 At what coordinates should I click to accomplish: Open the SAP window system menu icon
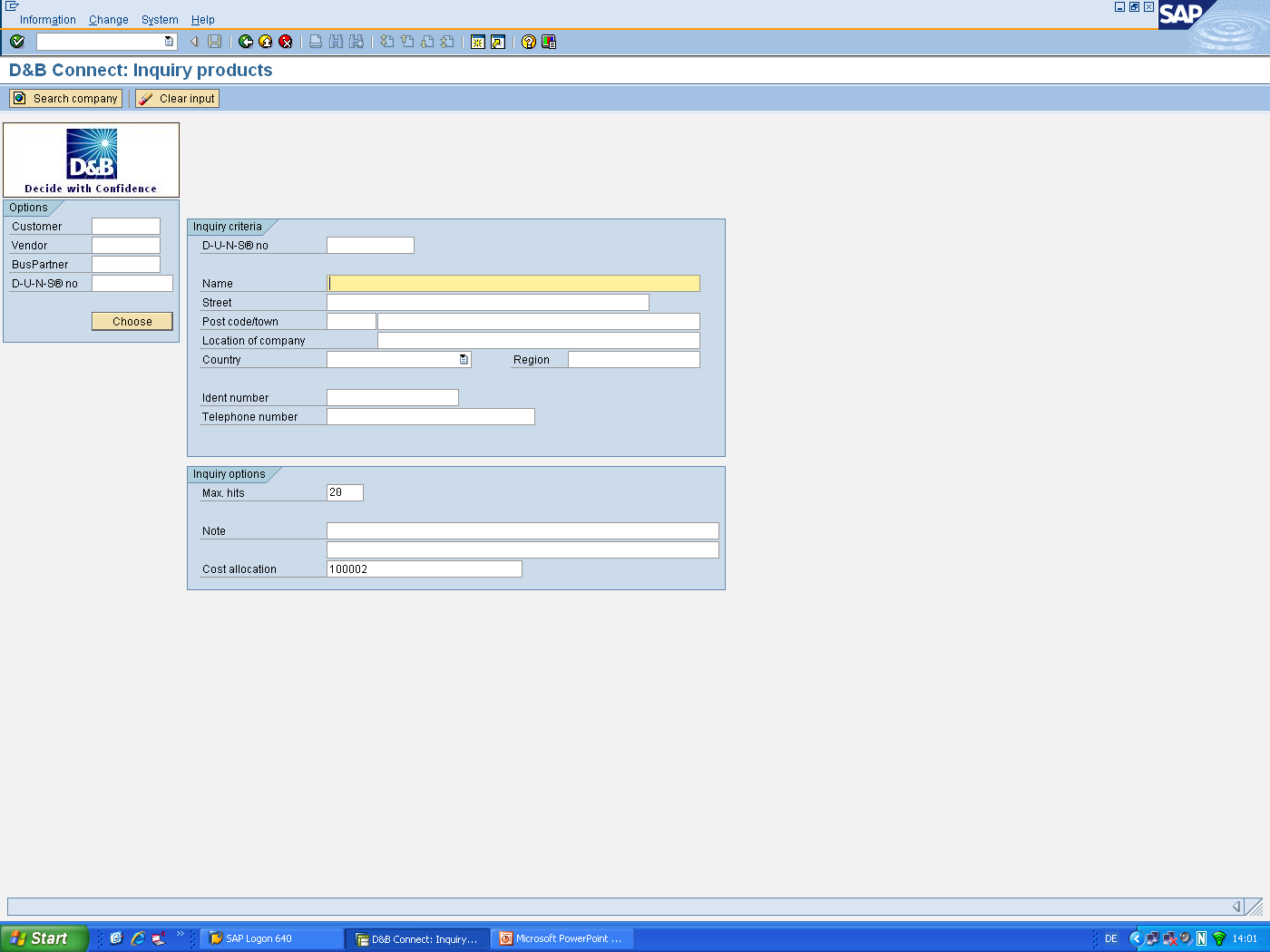pyautogui.click(x=12, y=6)
